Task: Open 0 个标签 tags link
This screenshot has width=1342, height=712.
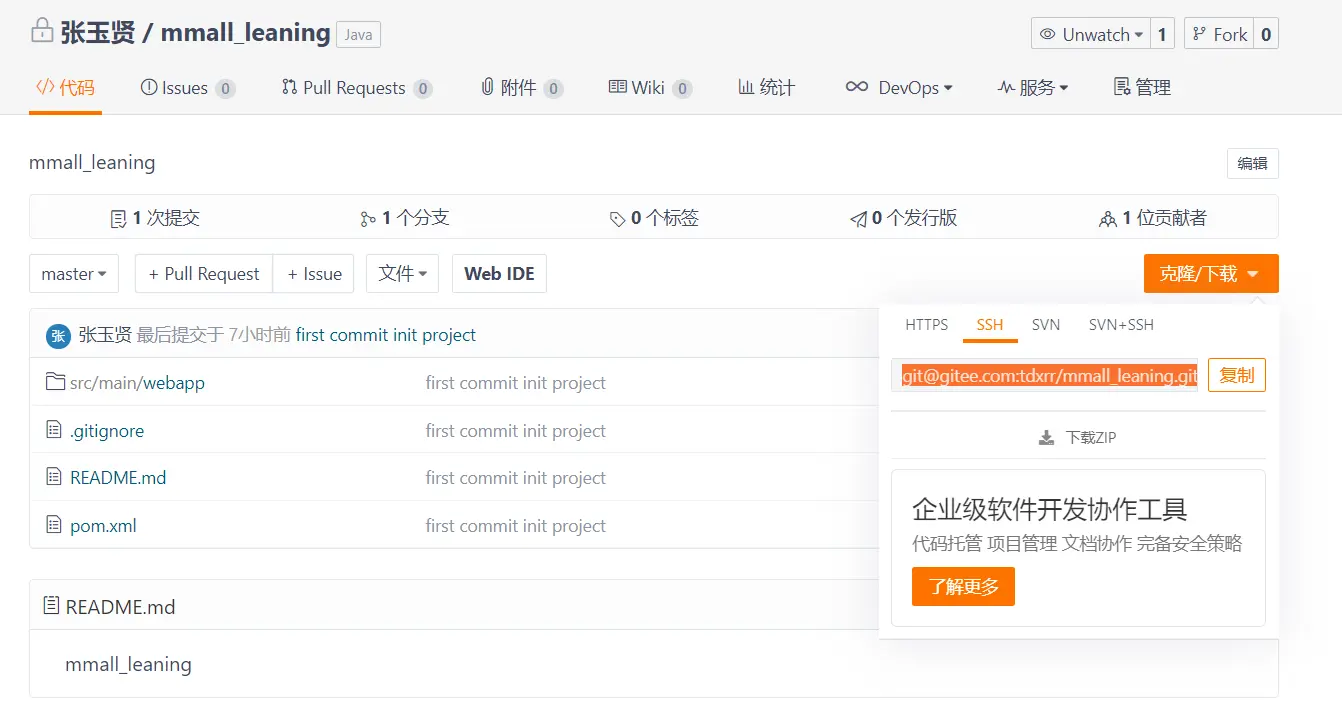Action: click(x=654, y=218)
